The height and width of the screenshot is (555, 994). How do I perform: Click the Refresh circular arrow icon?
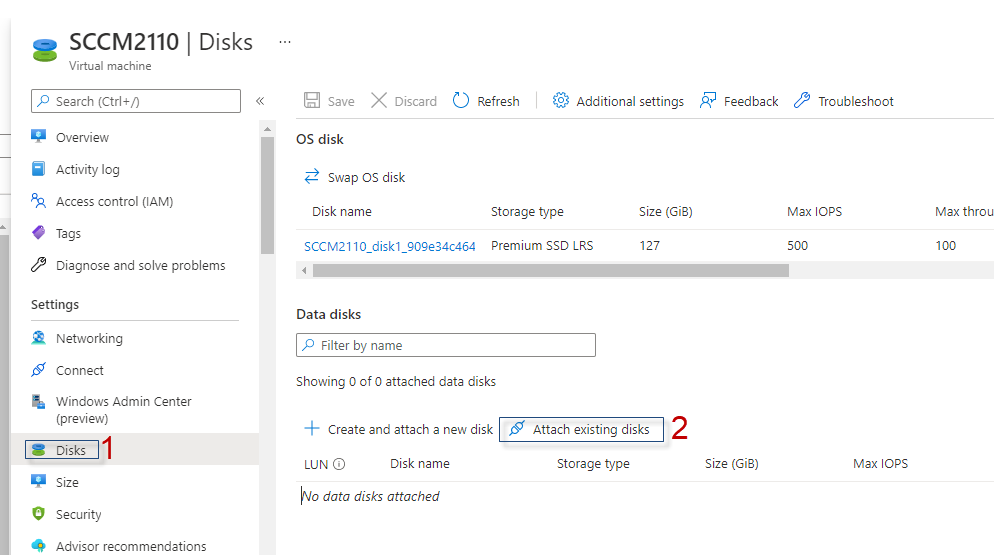click(461, 100)
